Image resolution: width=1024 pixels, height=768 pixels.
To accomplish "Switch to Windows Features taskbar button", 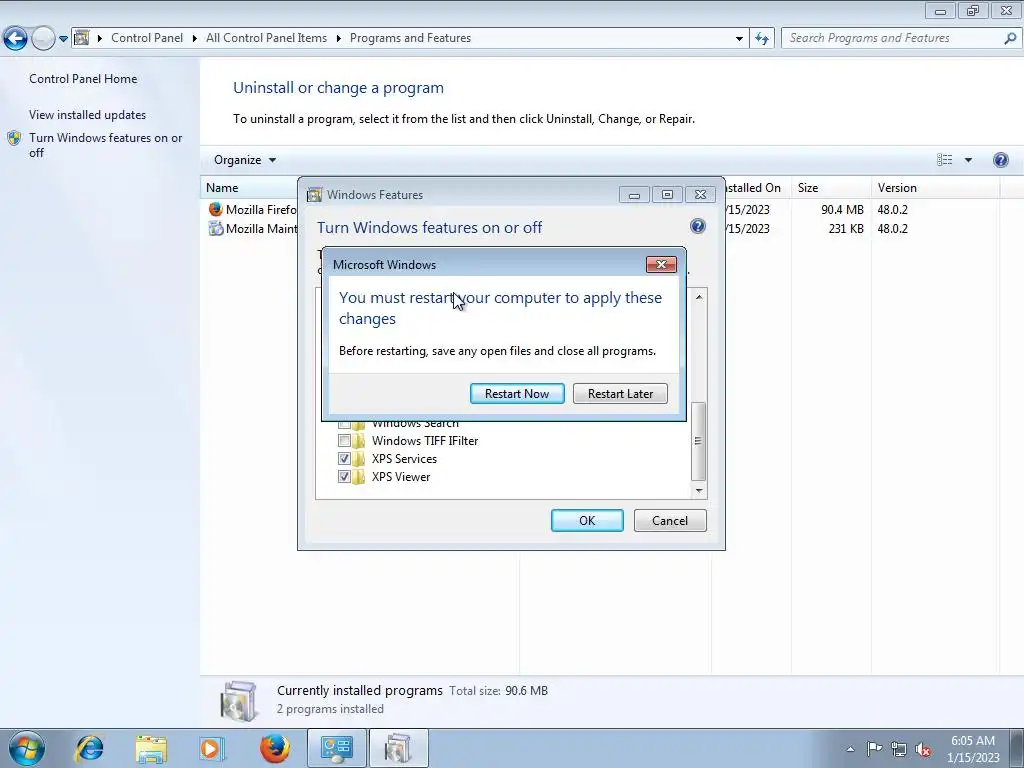I will click(398, 748).
